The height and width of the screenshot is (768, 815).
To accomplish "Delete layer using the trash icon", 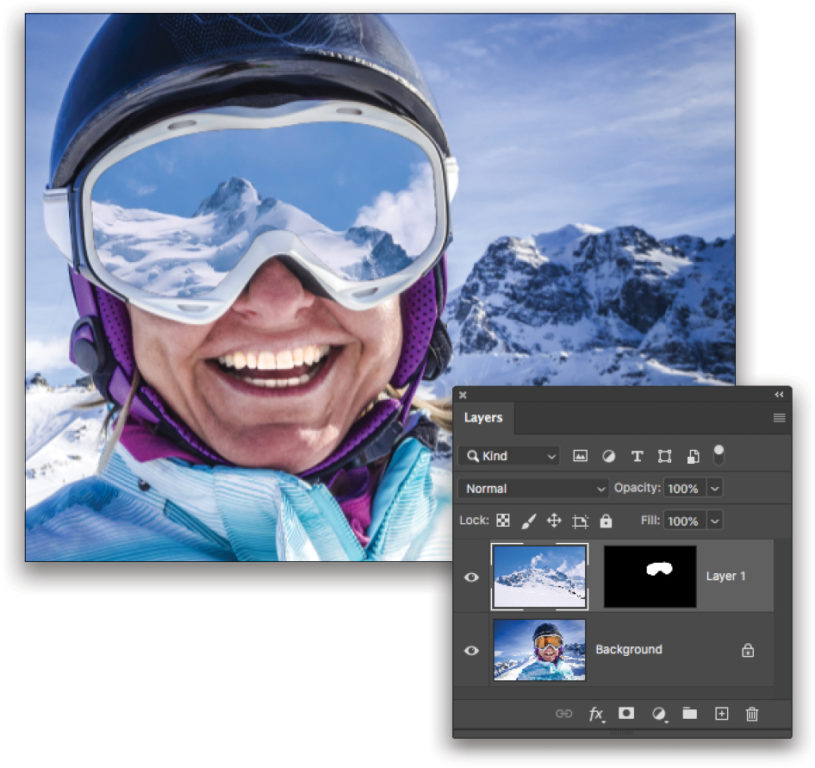I will (752, 714).
